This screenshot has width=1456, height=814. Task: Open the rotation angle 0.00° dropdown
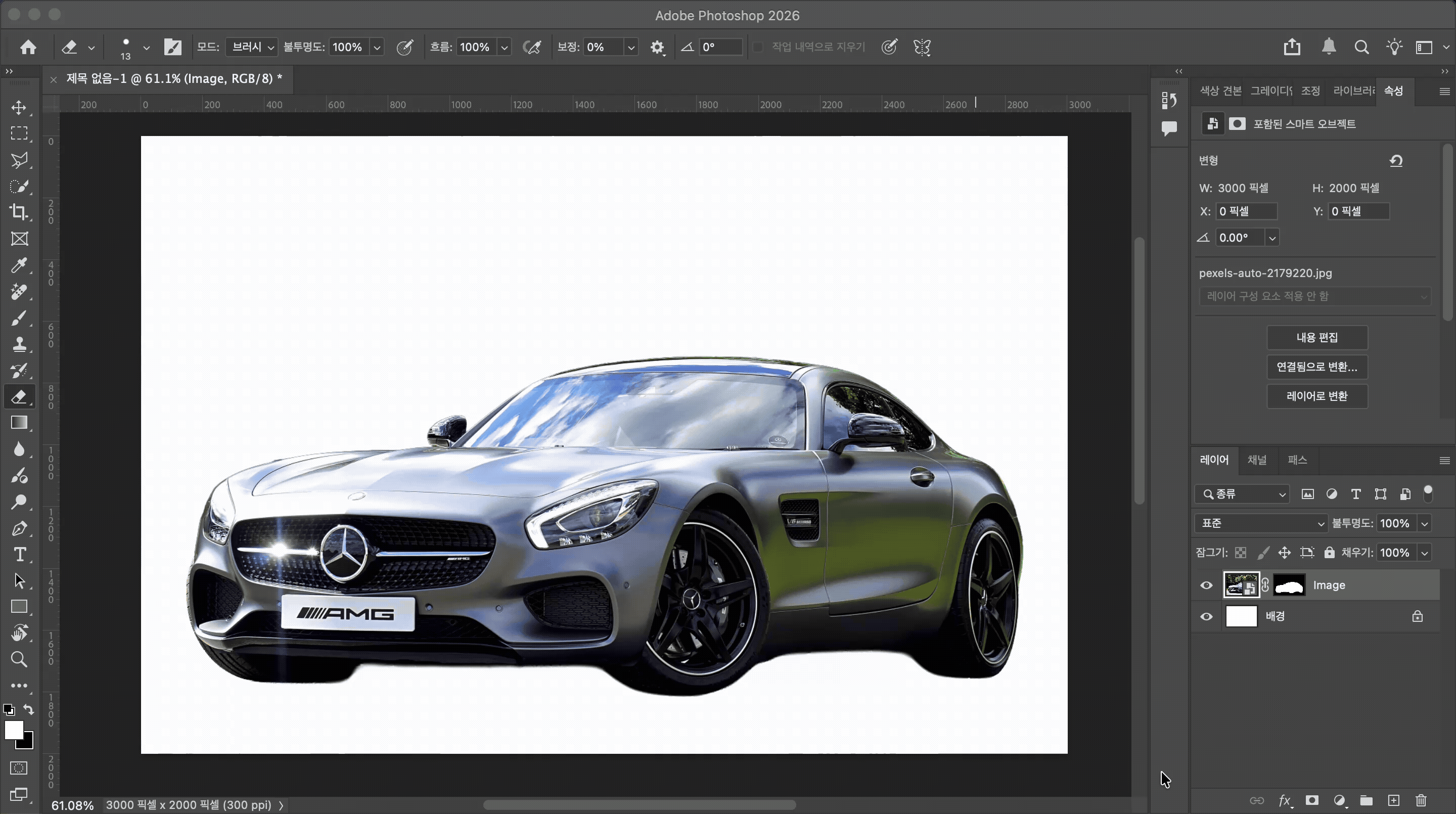pos(1272,238)
